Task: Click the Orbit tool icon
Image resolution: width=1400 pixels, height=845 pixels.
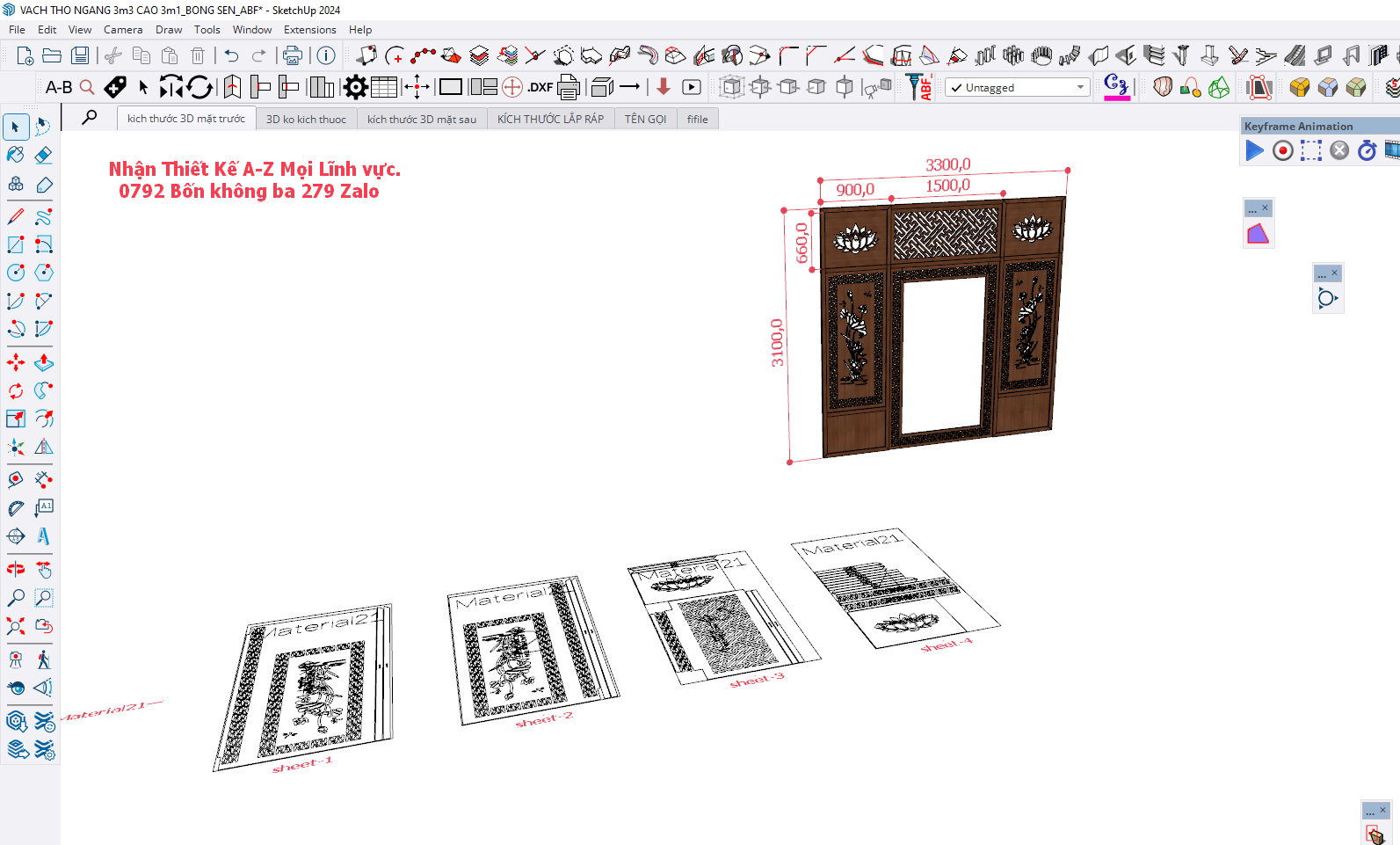Action: 16,570
